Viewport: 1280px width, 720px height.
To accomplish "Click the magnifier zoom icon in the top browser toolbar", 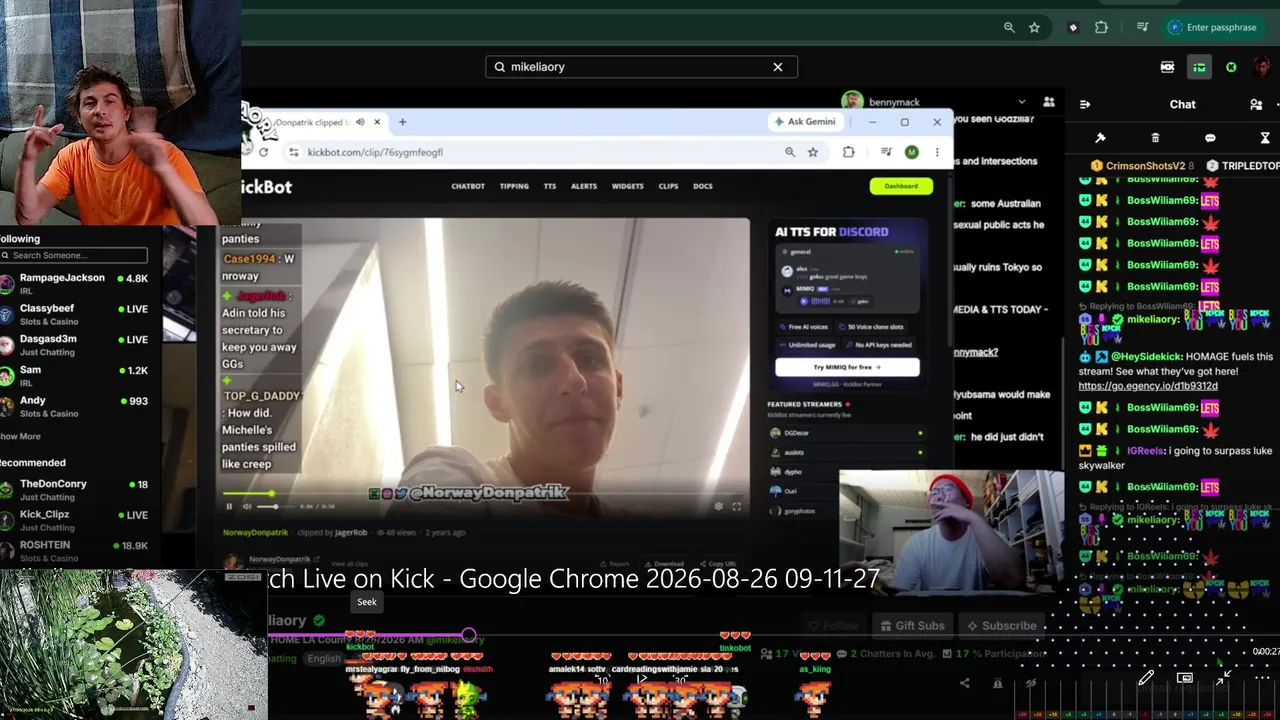I will click(1009, 28).
